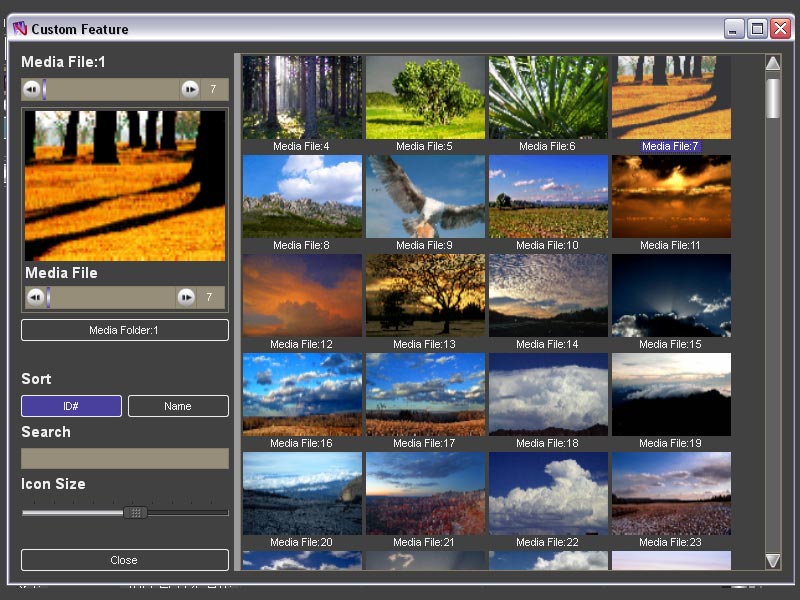Select Media File:11 sunset thumbnail
The width and height of the screenshot is (800, 600).
tap(671, 196)
